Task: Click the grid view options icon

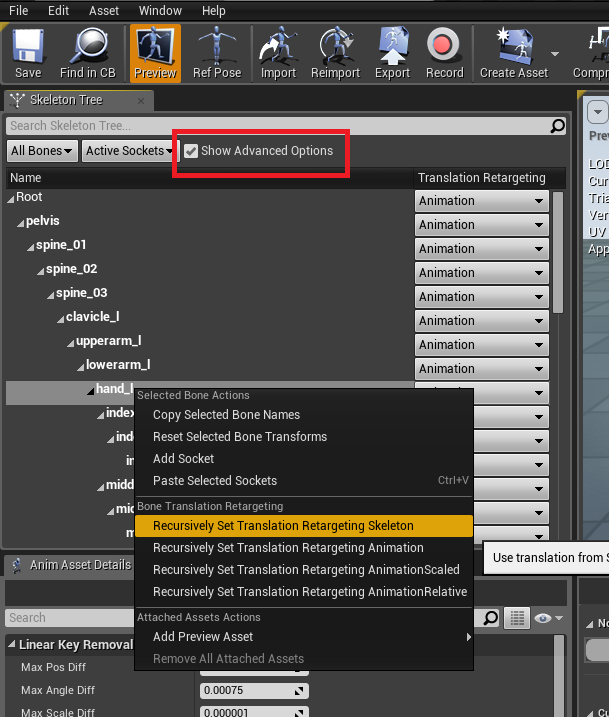Action: (x=517, y=618)
